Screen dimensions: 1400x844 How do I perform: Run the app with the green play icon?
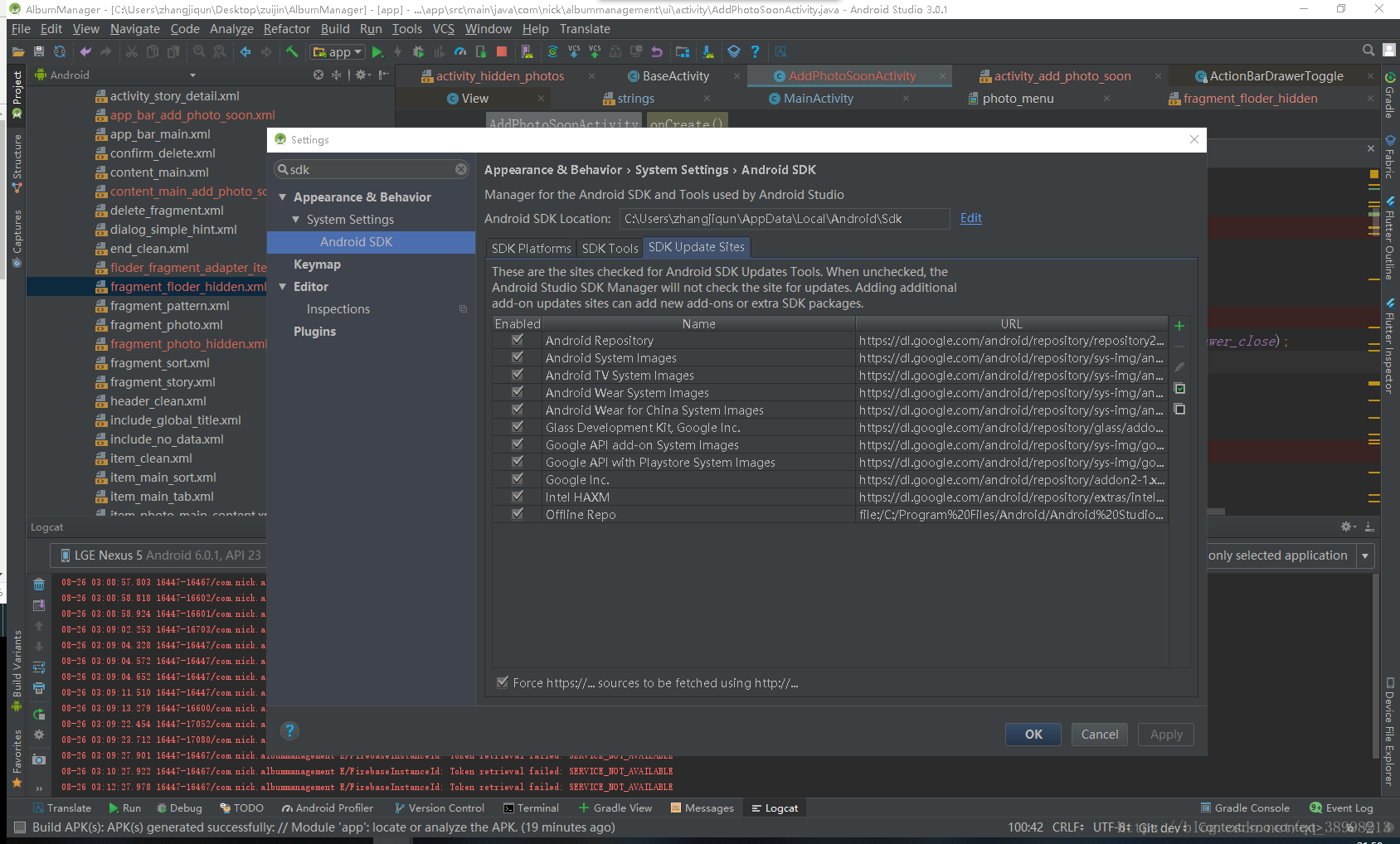[377, 51]
